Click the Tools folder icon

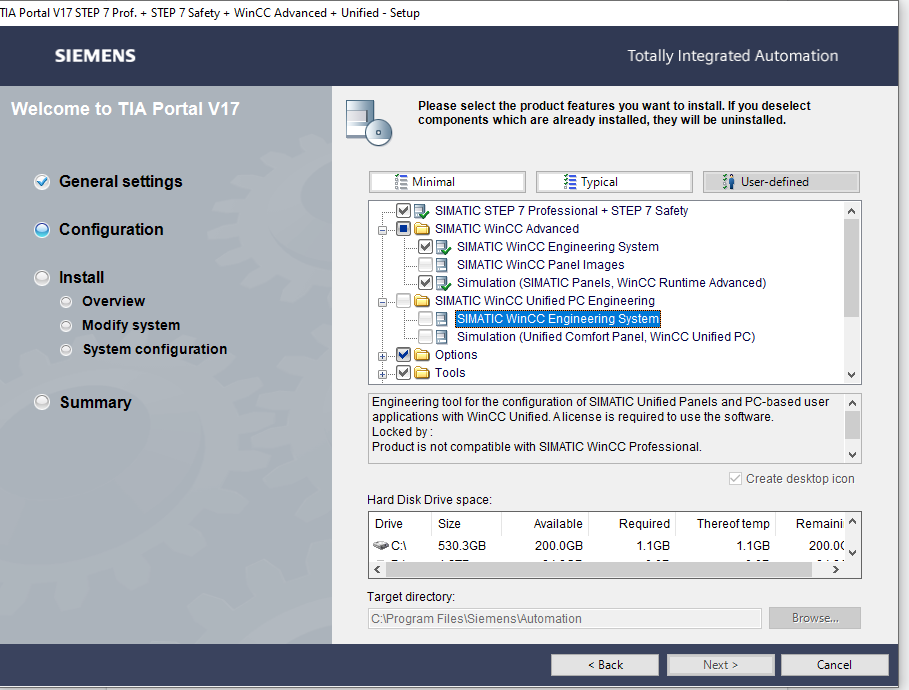[422, 373]
